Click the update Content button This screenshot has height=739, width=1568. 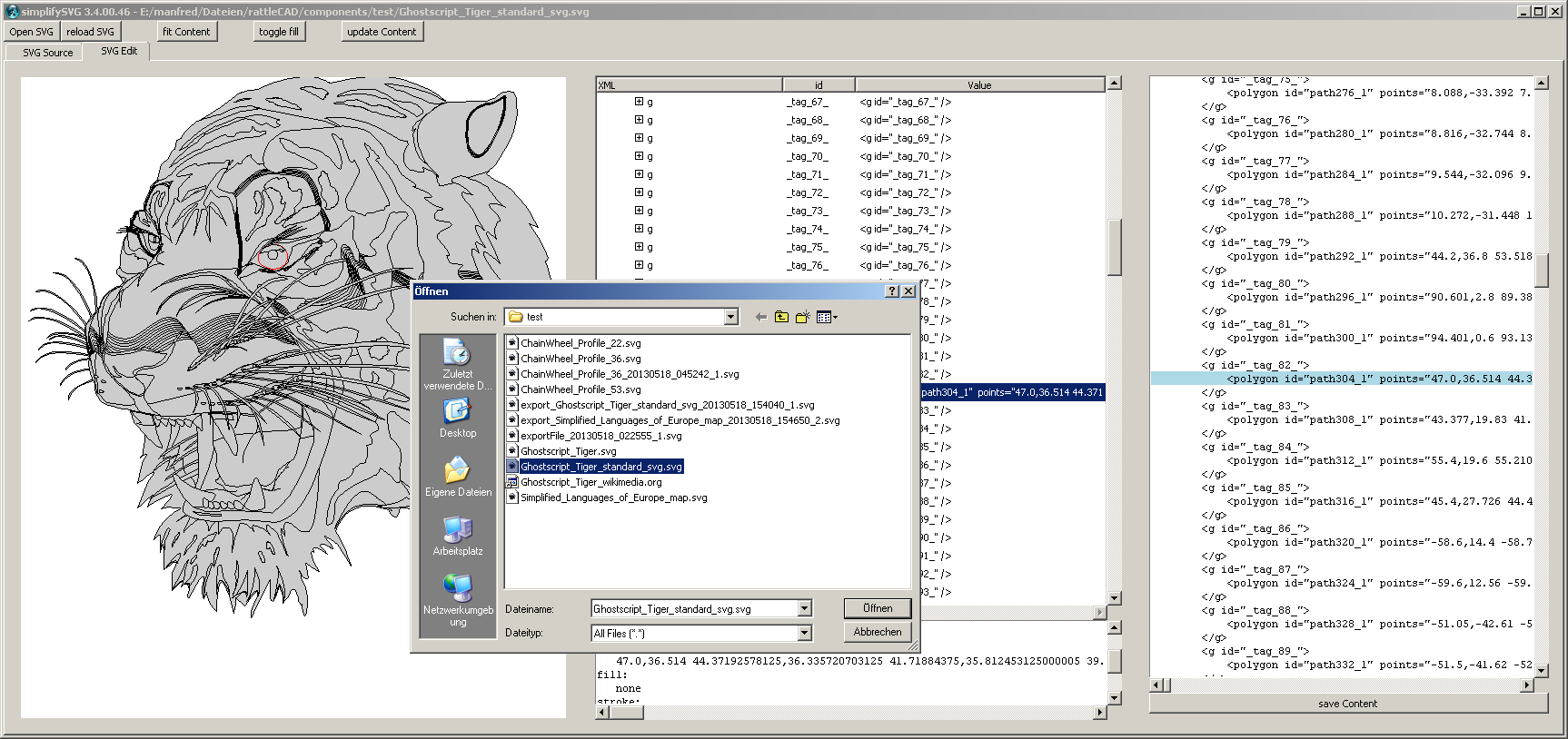(x=382, y=32)
